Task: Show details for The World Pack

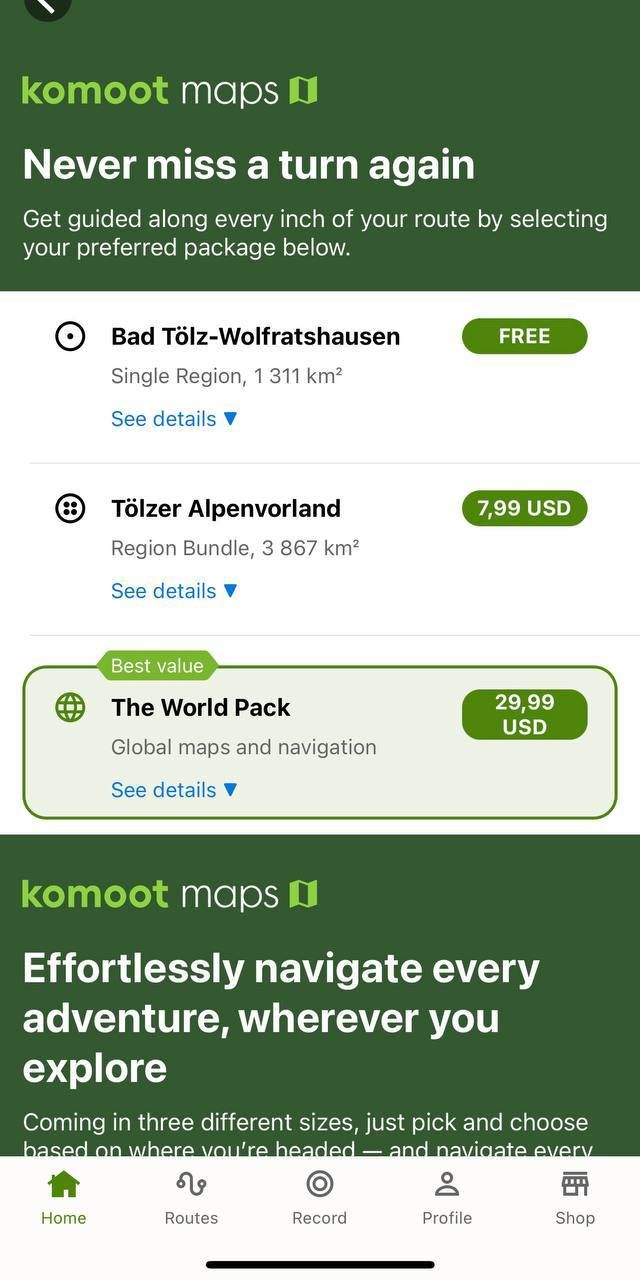Action: [174, 790]
